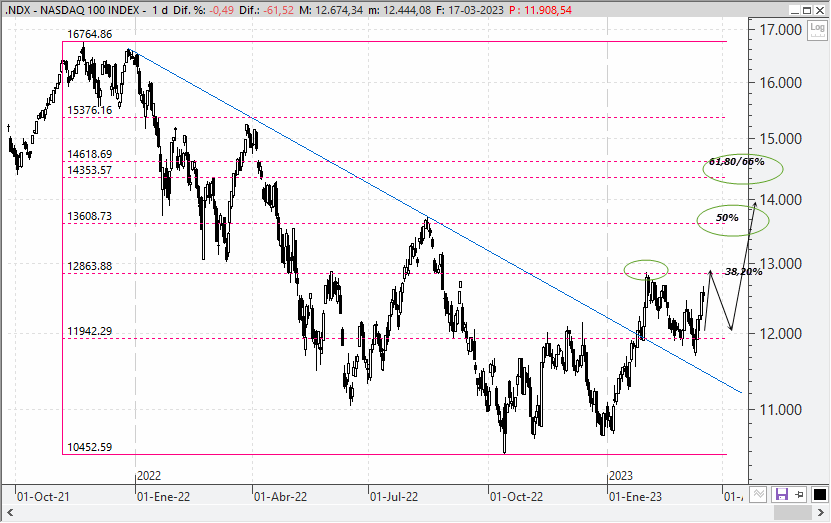Click the 15.000 price axis label

pos(781,139)
